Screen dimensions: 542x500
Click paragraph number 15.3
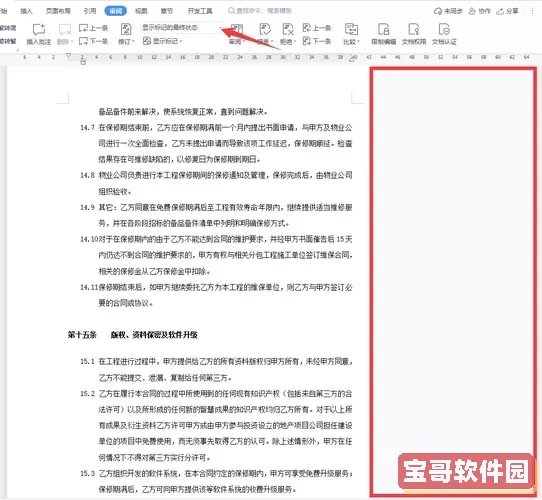(x=87, y=473)
